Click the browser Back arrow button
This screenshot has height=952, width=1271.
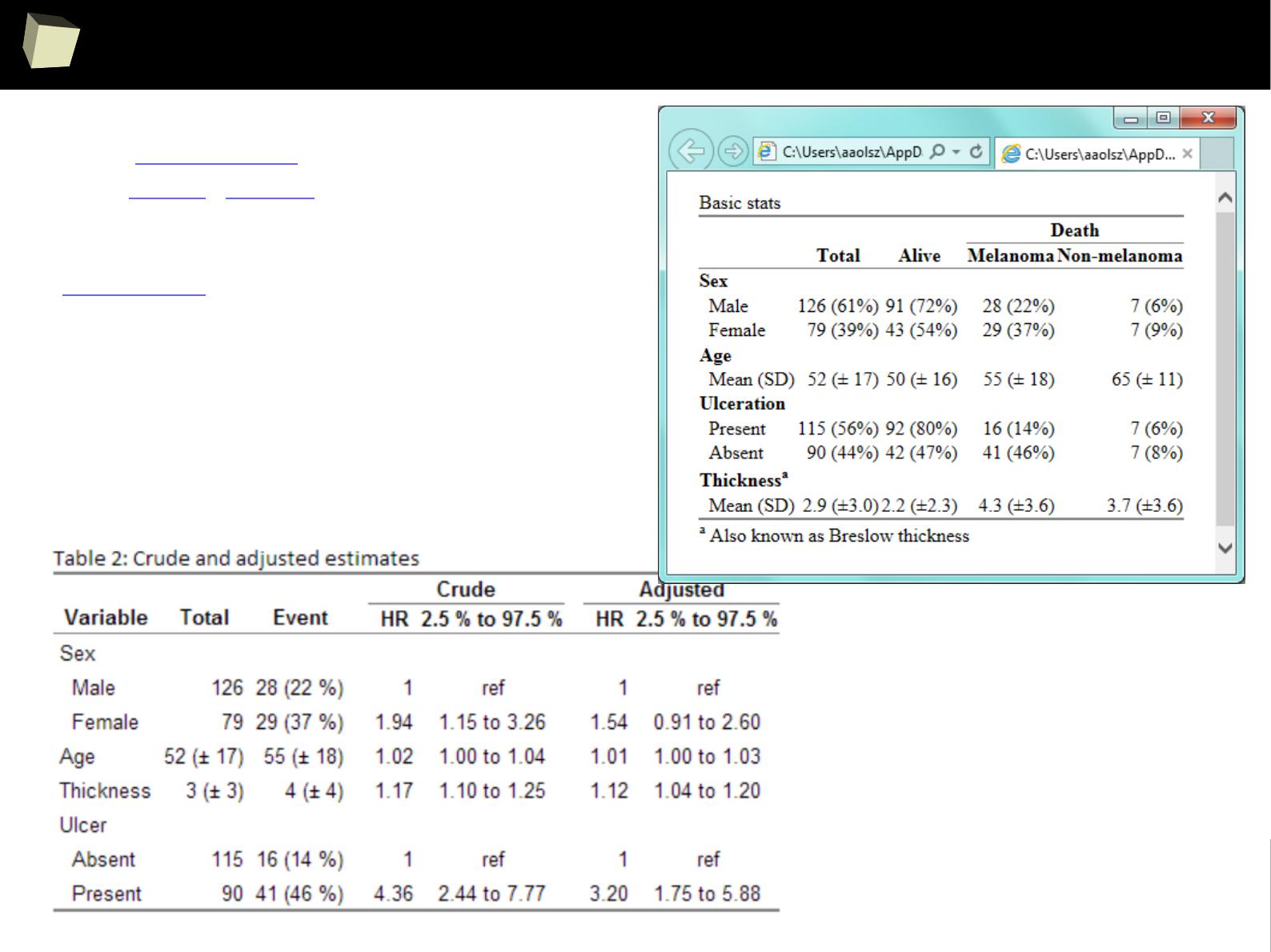click(691, 150)
